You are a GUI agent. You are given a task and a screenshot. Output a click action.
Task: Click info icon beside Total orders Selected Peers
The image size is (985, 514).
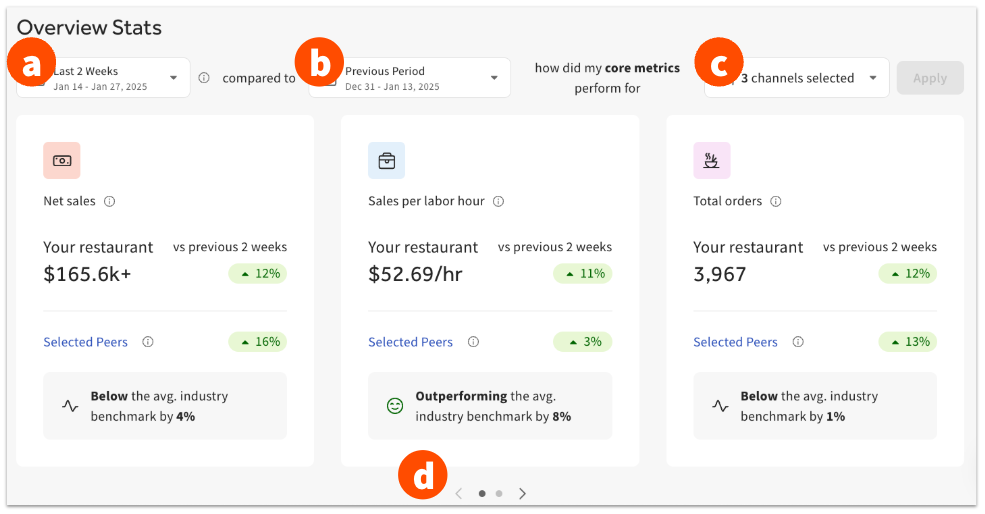coord(798,342)
